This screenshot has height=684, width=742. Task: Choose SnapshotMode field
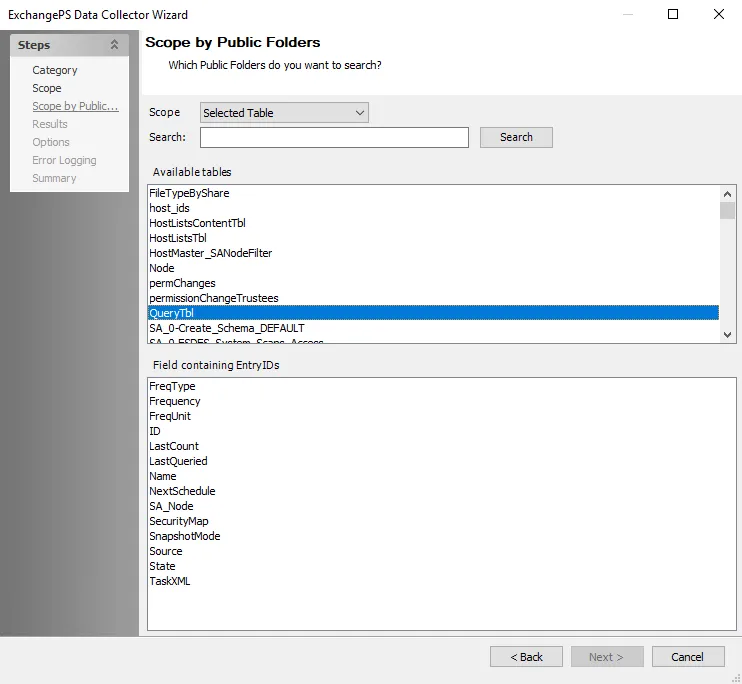(x=442, y=536)
